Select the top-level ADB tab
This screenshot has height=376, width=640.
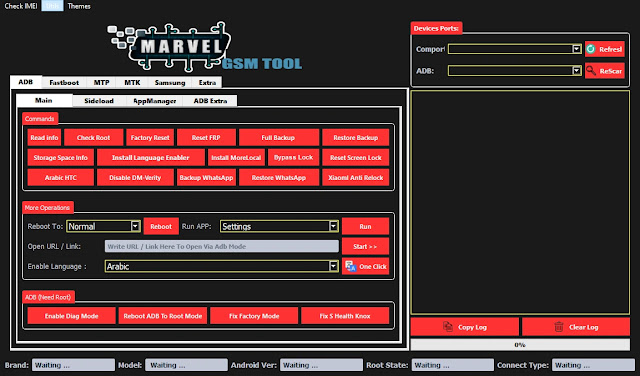pyautogui.click(x=26, y=82)
